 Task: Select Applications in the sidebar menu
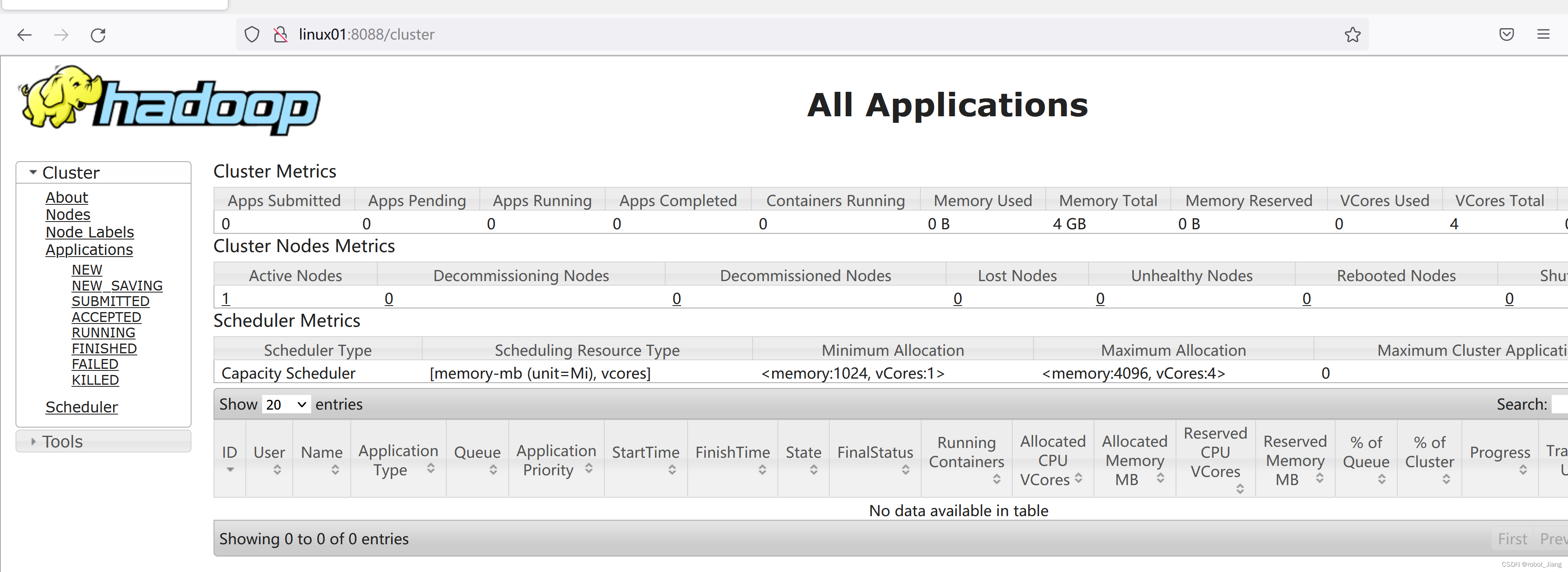click(89, 249)
